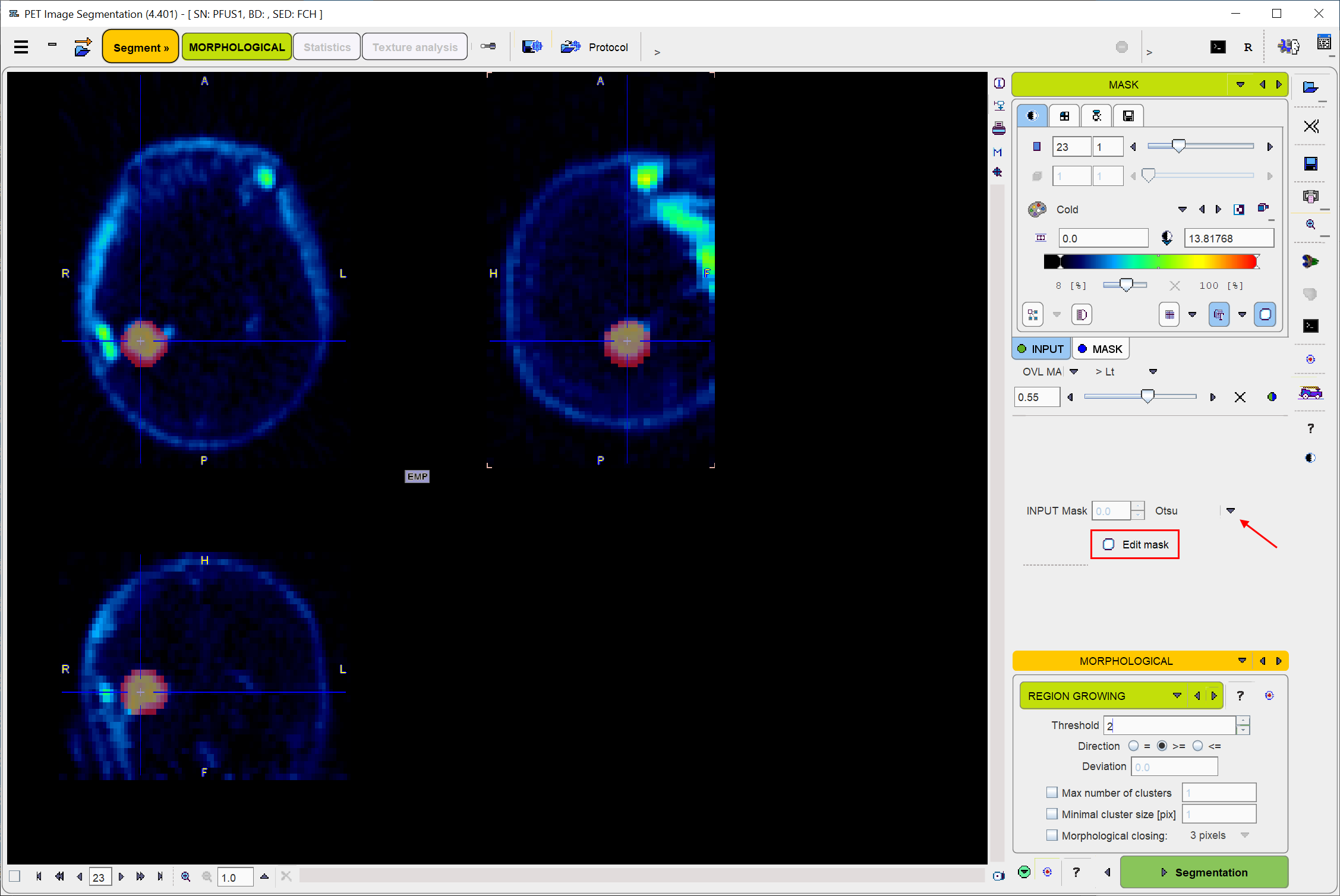Click the blue floppy save icon in sidebar
Image resolution: width=1340 pixels, height=896 pixels.
pos(1310,164)
